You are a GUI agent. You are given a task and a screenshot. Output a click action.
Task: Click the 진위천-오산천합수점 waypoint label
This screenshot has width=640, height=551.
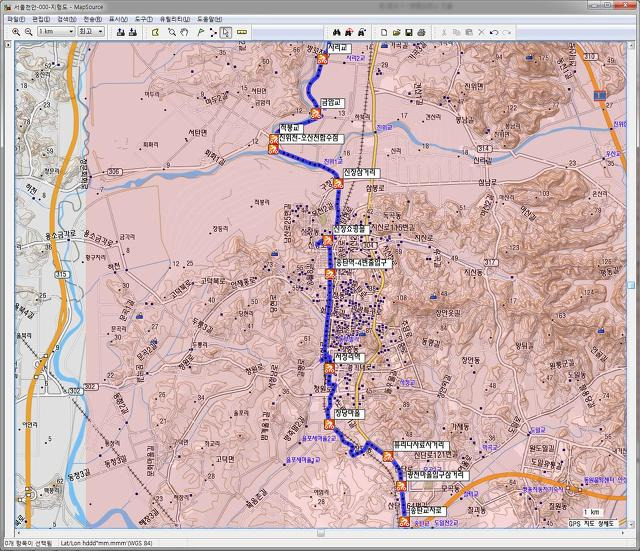[310, 139]
